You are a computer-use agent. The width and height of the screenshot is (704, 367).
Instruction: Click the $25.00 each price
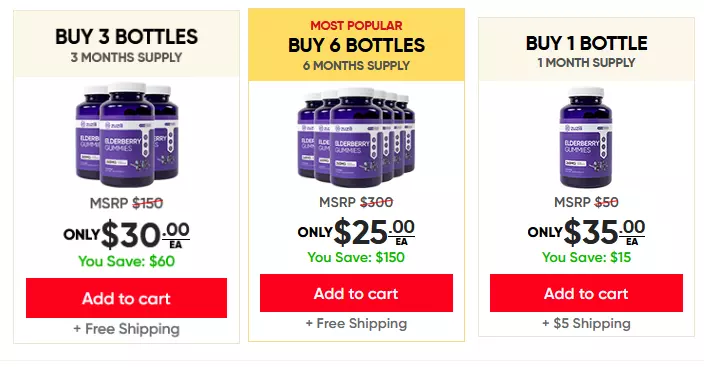pyautogui.click(x=374, y=232)
